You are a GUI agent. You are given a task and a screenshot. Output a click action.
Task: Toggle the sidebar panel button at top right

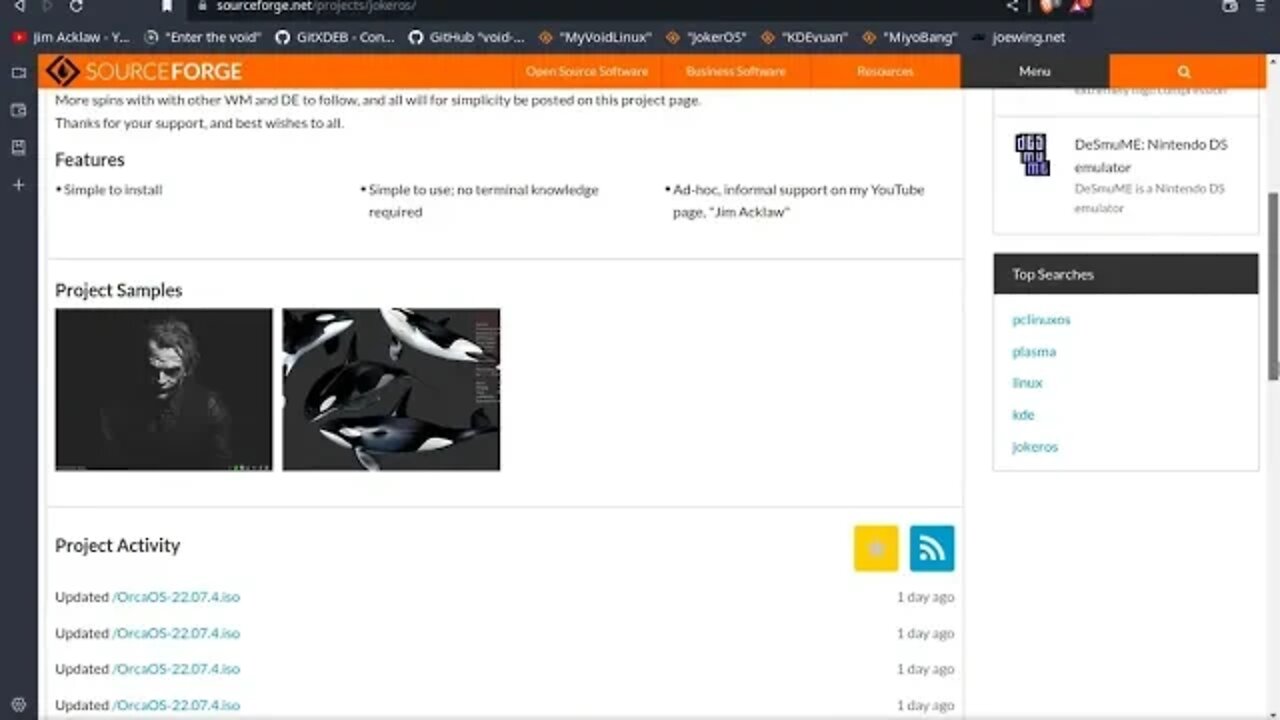(1229, 6)
